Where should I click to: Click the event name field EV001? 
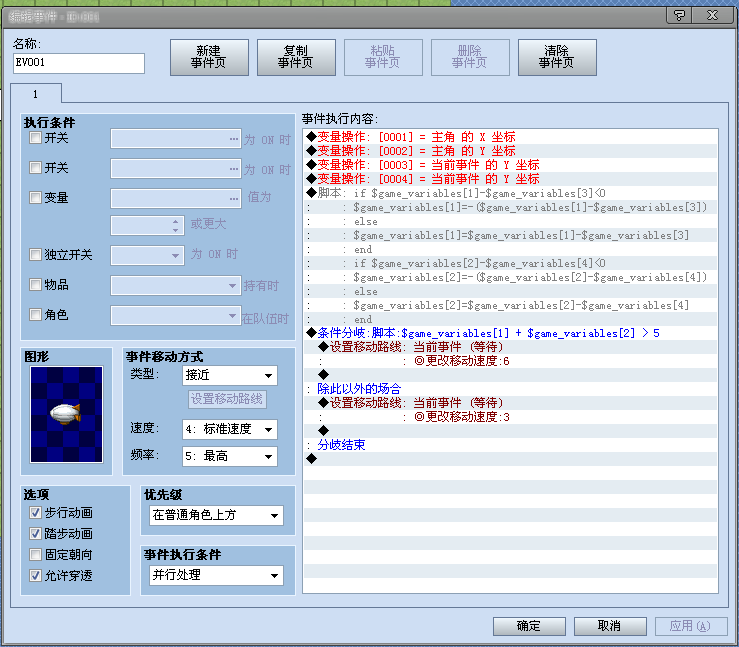(x=79, y=63)
